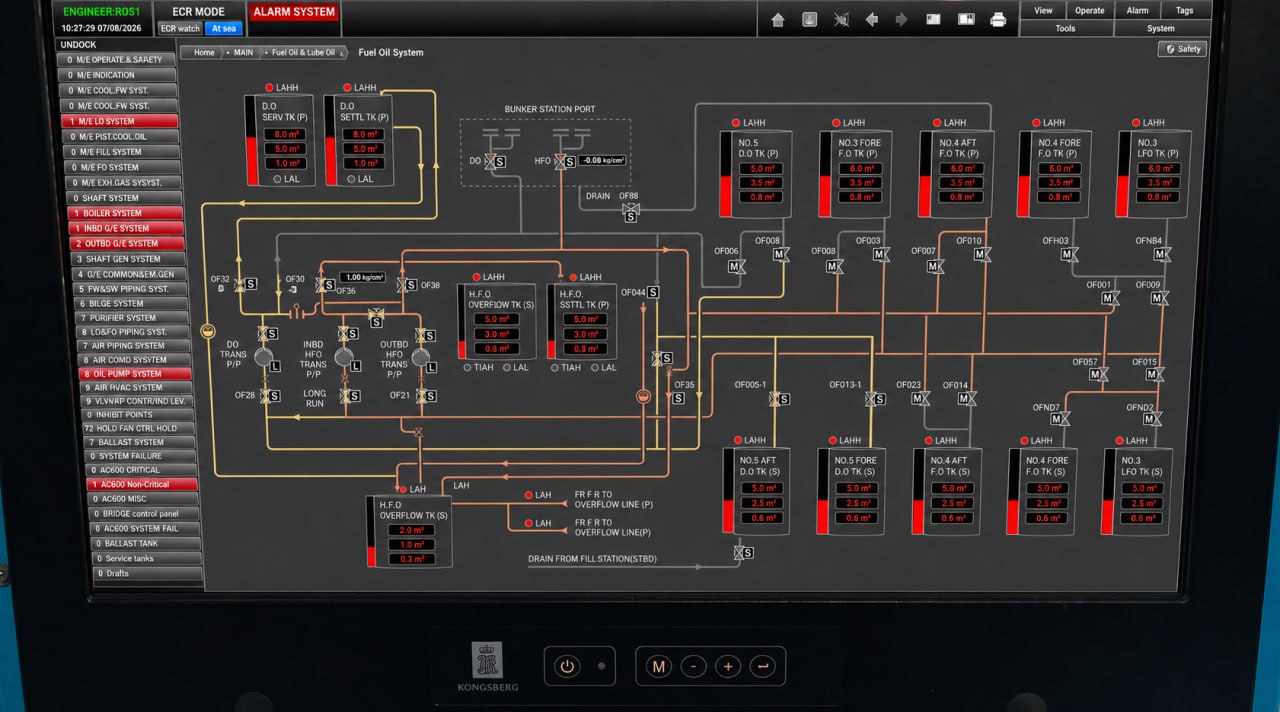Click power button on Kongsberg monitor
This screenshot has width=1280, height=712.
568,666
